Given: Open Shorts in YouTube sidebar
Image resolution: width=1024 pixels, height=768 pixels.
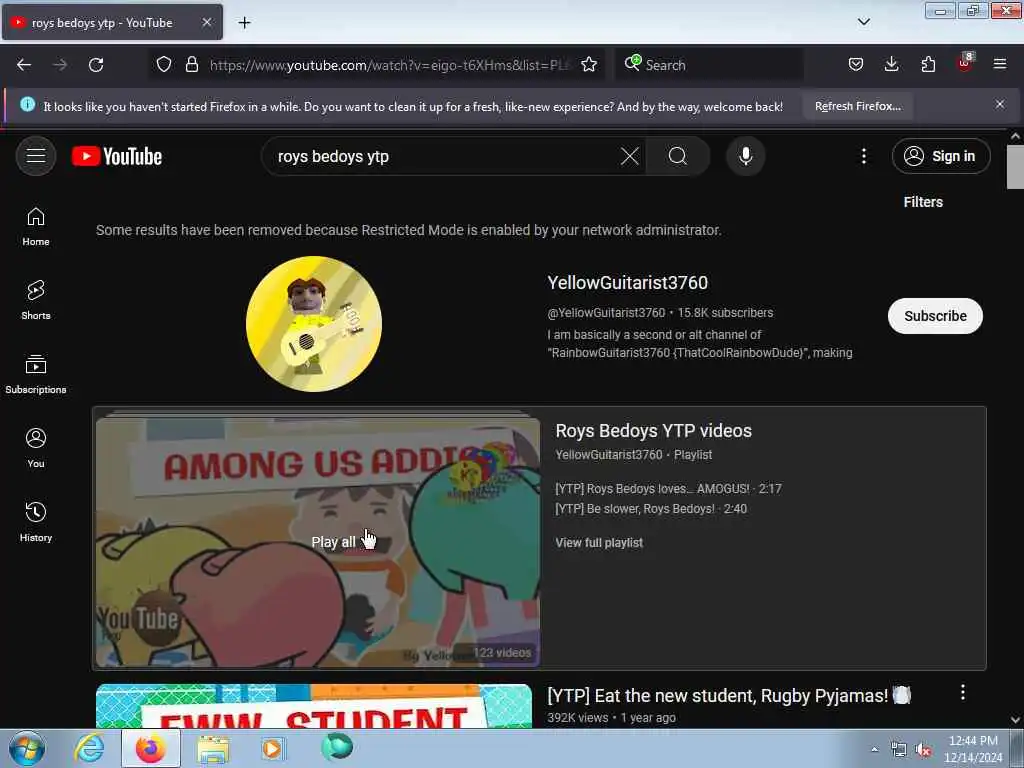Looking at the screenshot, I should click(36, 300).
